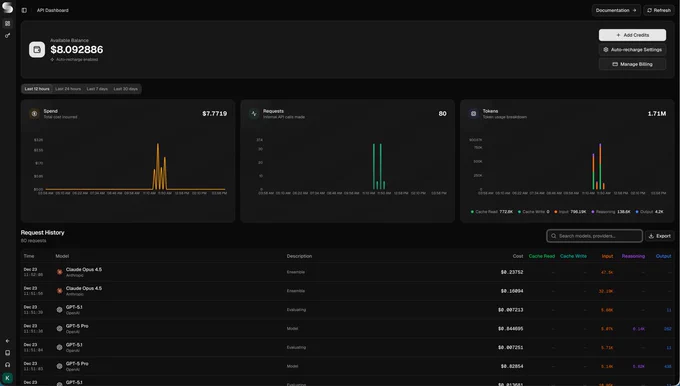
Task: Click the OpenAI icon in the $0.02854 row
Action: click(60, 366)
